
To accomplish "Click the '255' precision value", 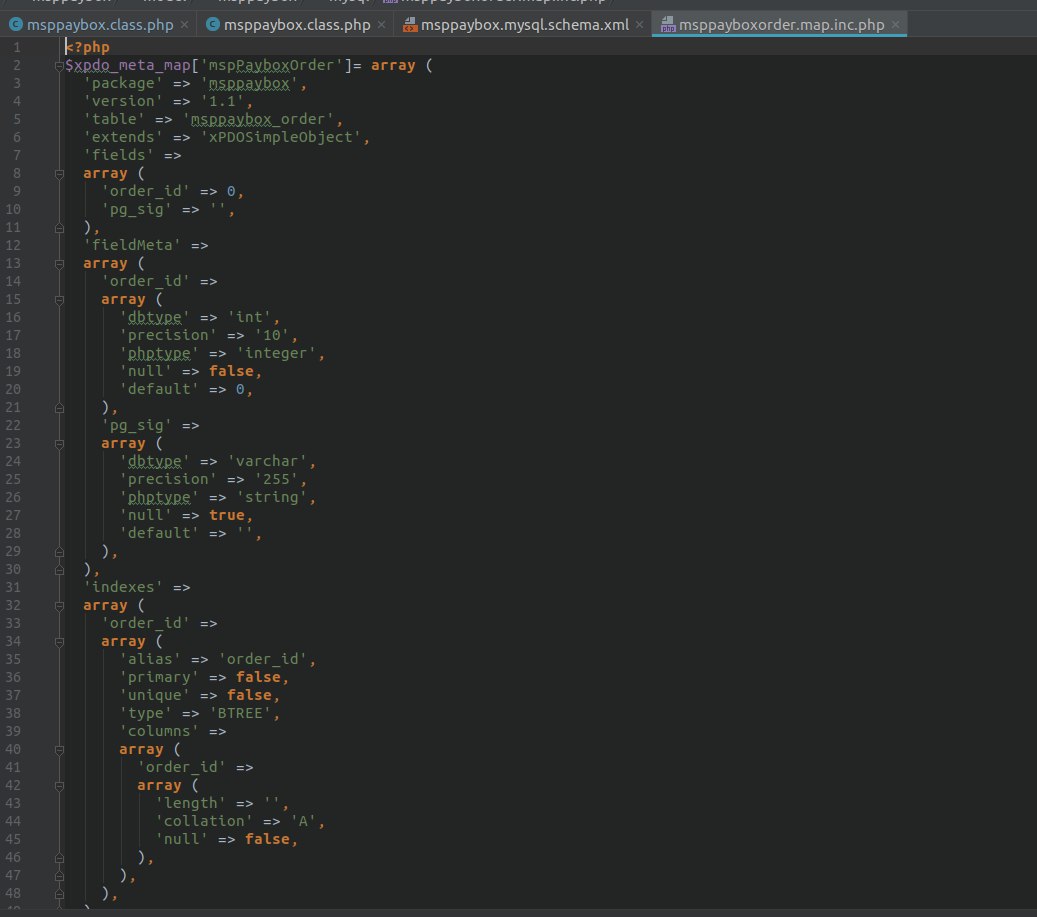I will 276,479.
